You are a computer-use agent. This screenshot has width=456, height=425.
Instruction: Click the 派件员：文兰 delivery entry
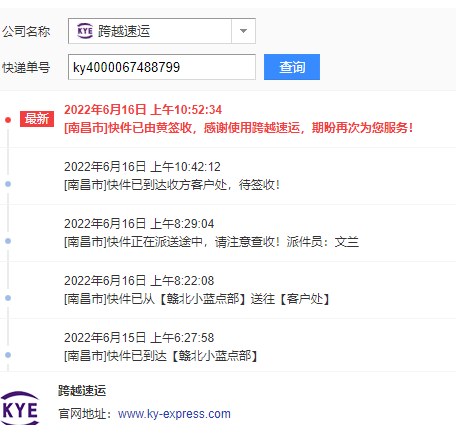211,242
